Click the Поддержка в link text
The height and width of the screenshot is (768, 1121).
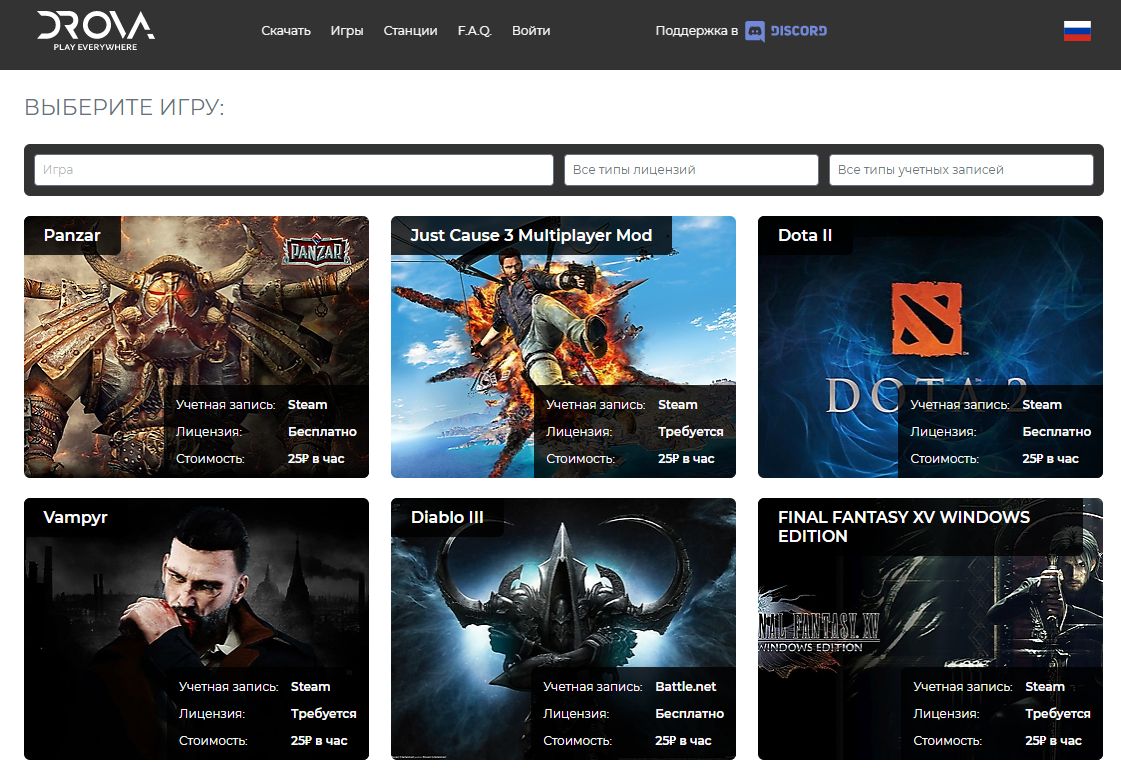coord(696,31)
